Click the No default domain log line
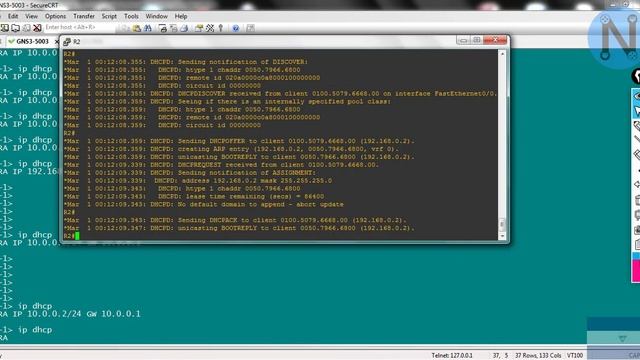 [x=204, y=204]
